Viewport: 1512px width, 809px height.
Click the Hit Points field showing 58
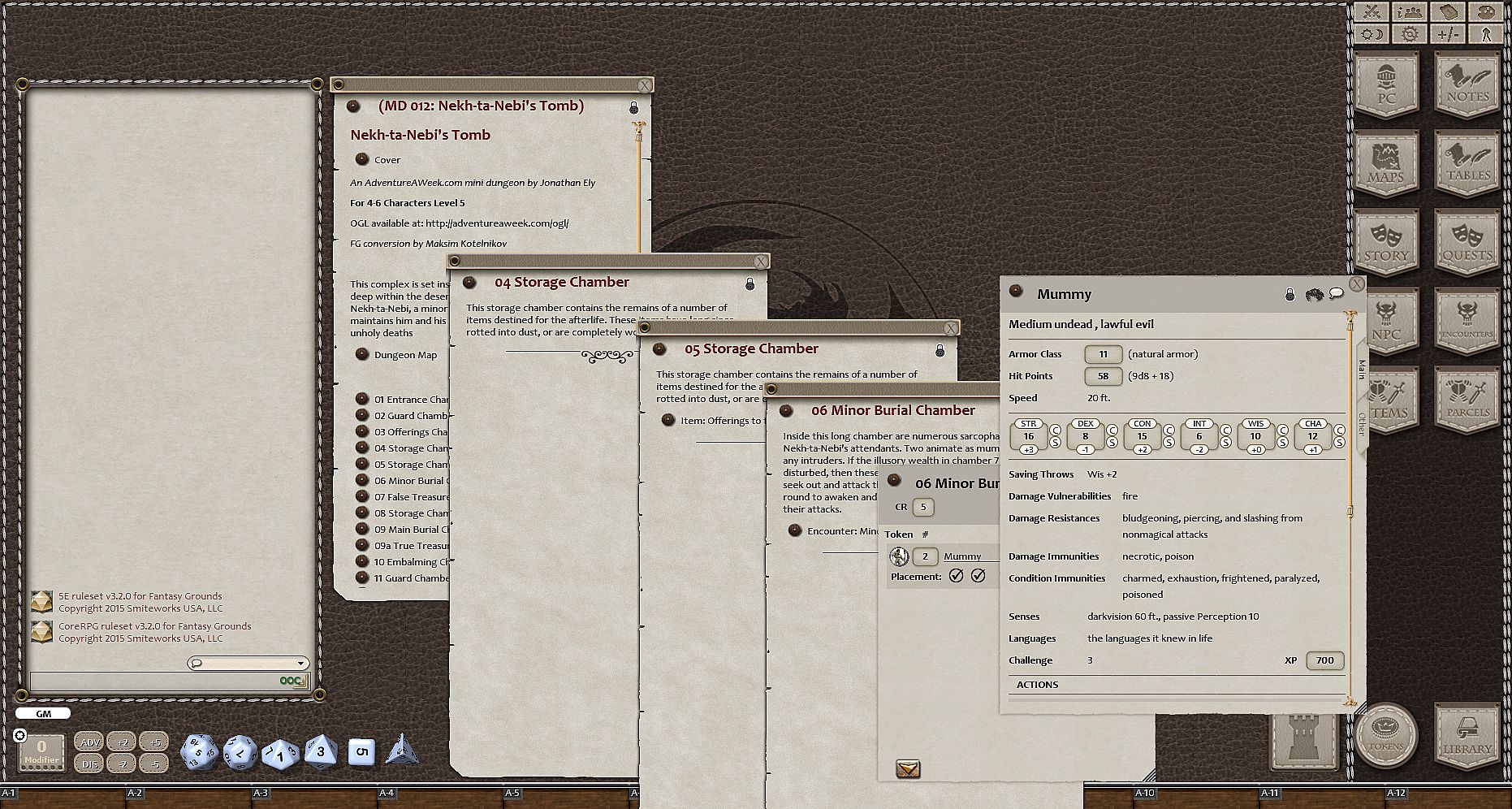[x=1103, y=376]
